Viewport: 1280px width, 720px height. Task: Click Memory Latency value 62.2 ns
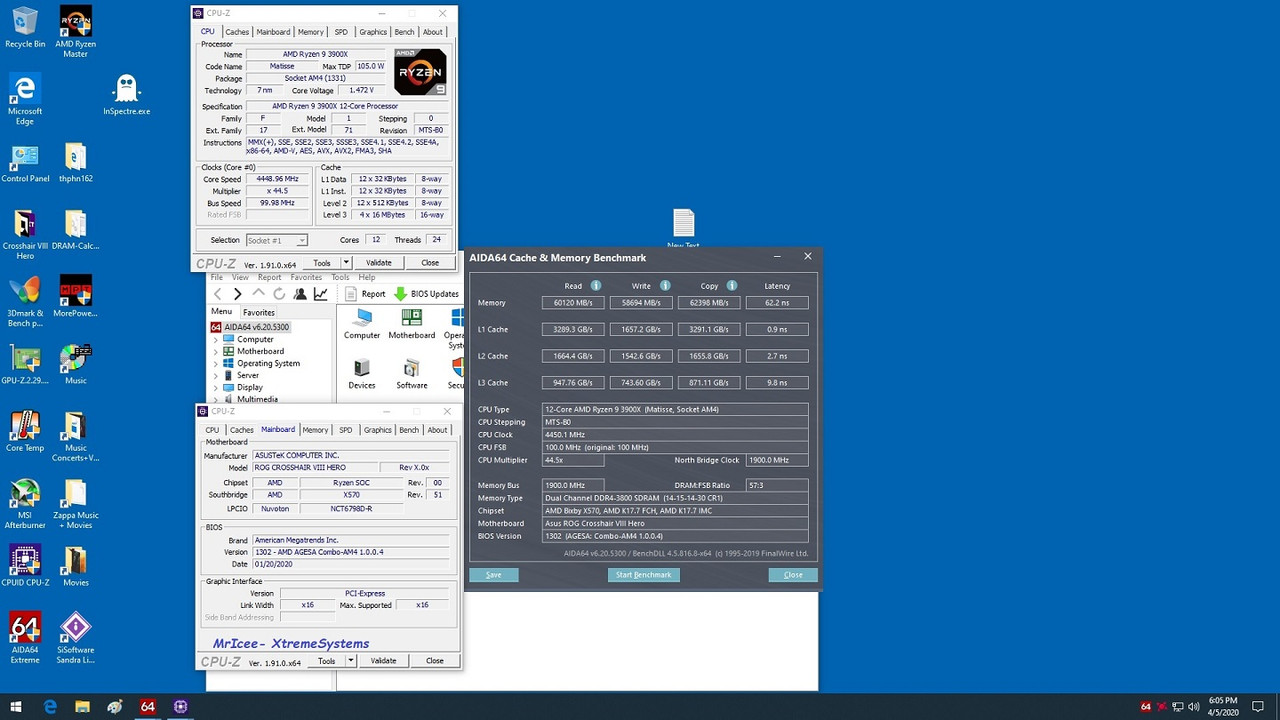click(x=777, y=303)
